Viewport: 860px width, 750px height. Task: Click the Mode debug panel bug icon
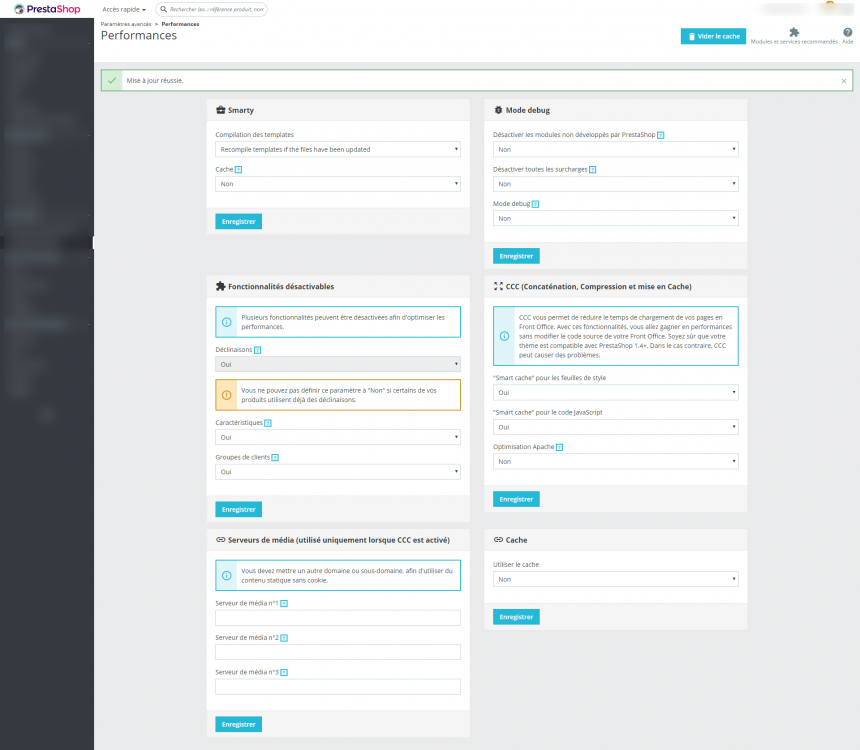498,110
